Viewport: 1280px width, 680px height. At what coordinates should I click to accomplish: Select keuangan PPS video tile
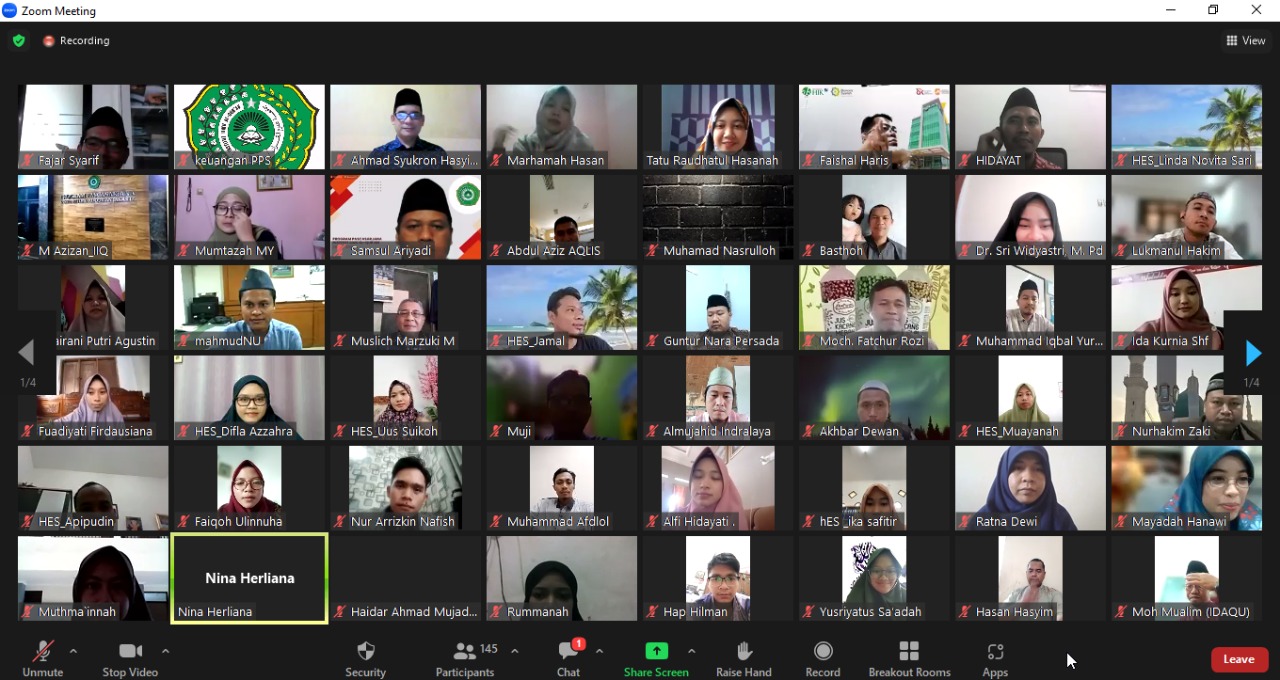(x=250, y=127)
